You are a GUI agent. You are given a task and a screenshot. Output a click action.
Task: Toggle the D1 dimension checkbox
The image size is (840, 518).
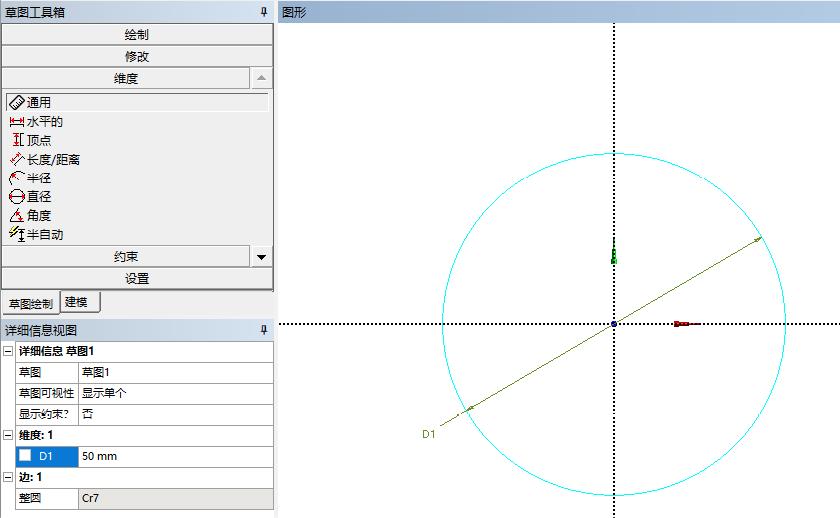(25, 455)
